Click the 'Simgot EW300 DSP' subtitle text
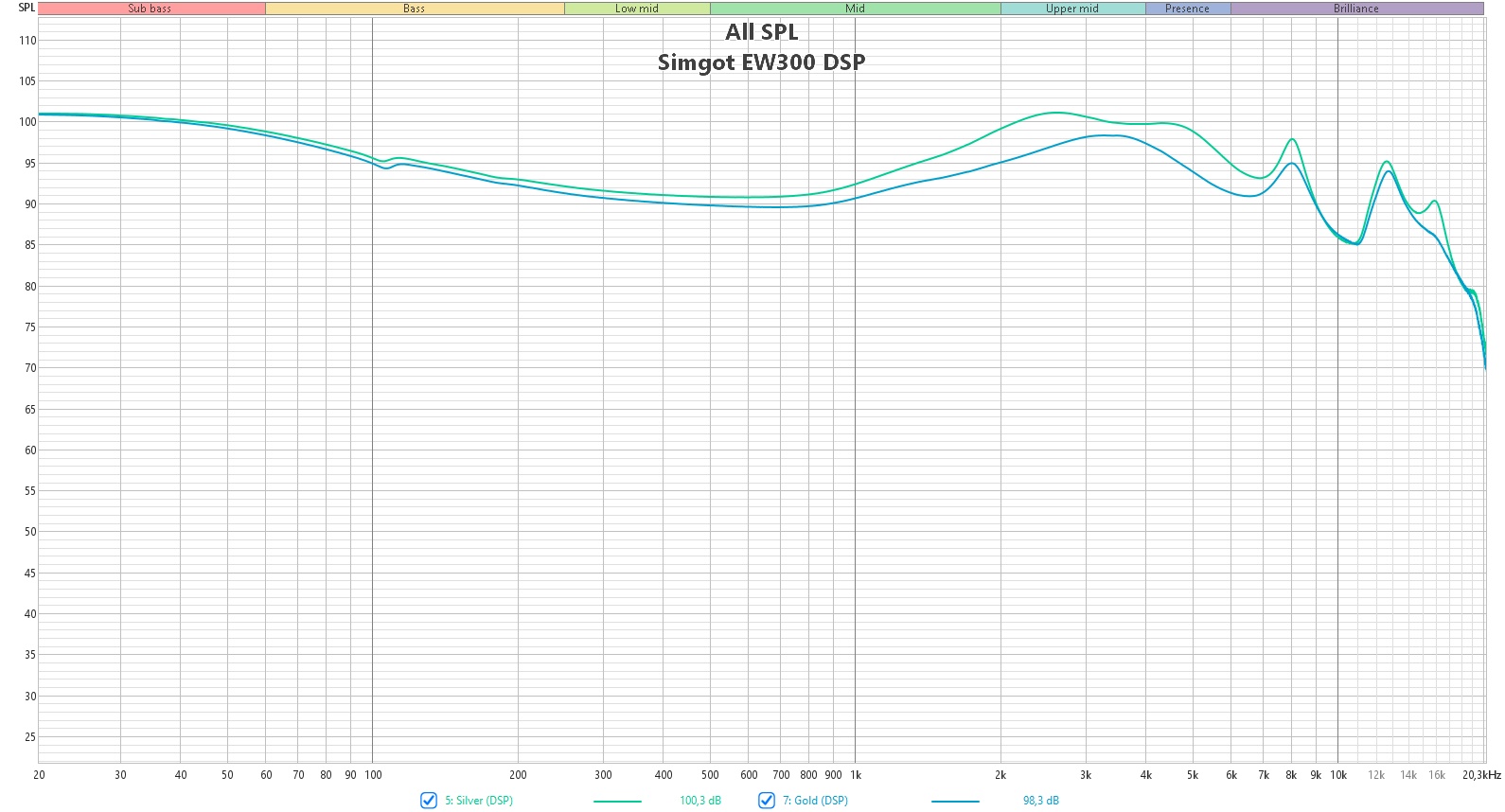Screen dimensions: 1505x812 click(762, 62)
